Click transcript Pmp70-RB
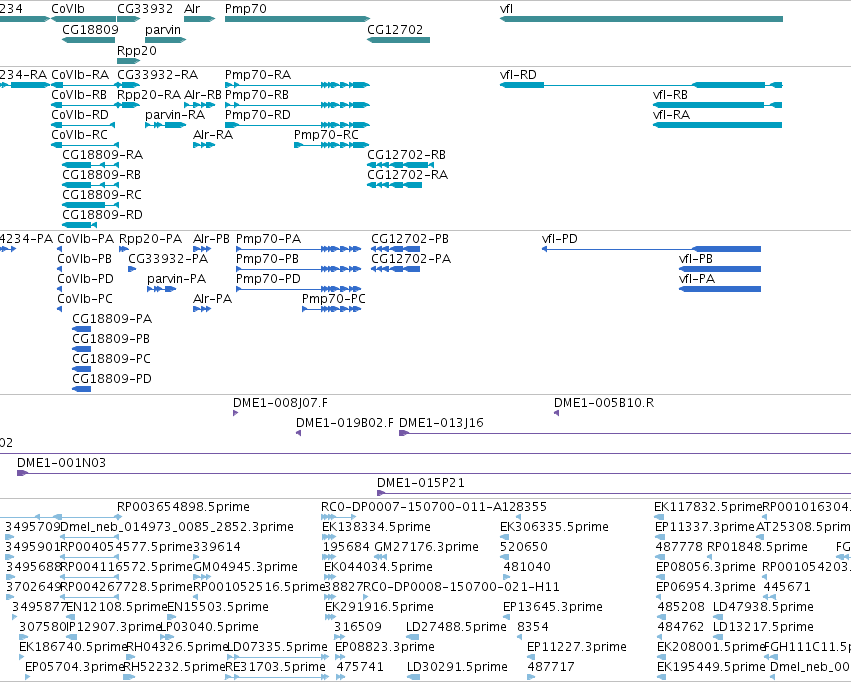This screenshot has width=851, height=682. pos(297,105)
